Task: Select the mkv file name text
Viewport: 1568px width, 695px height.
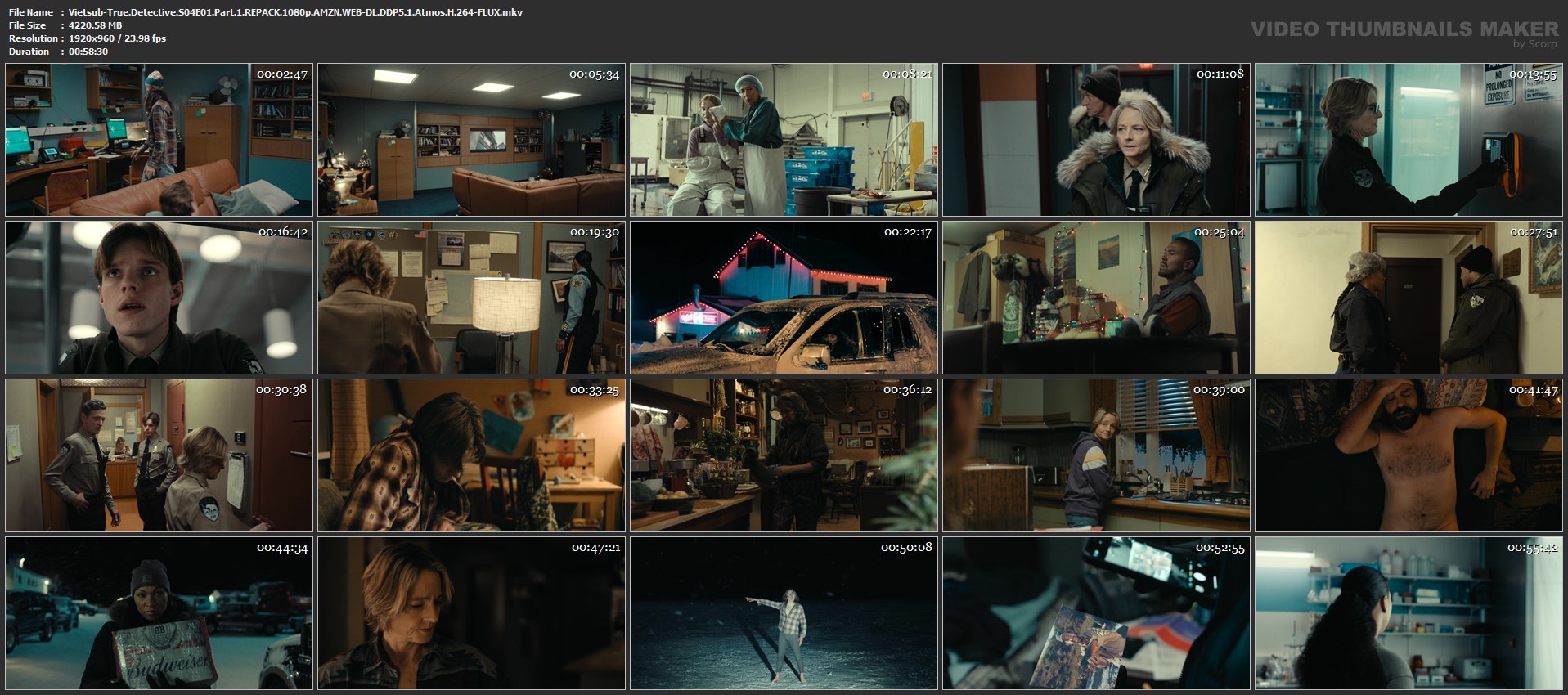Action: (x=295, y=12)
